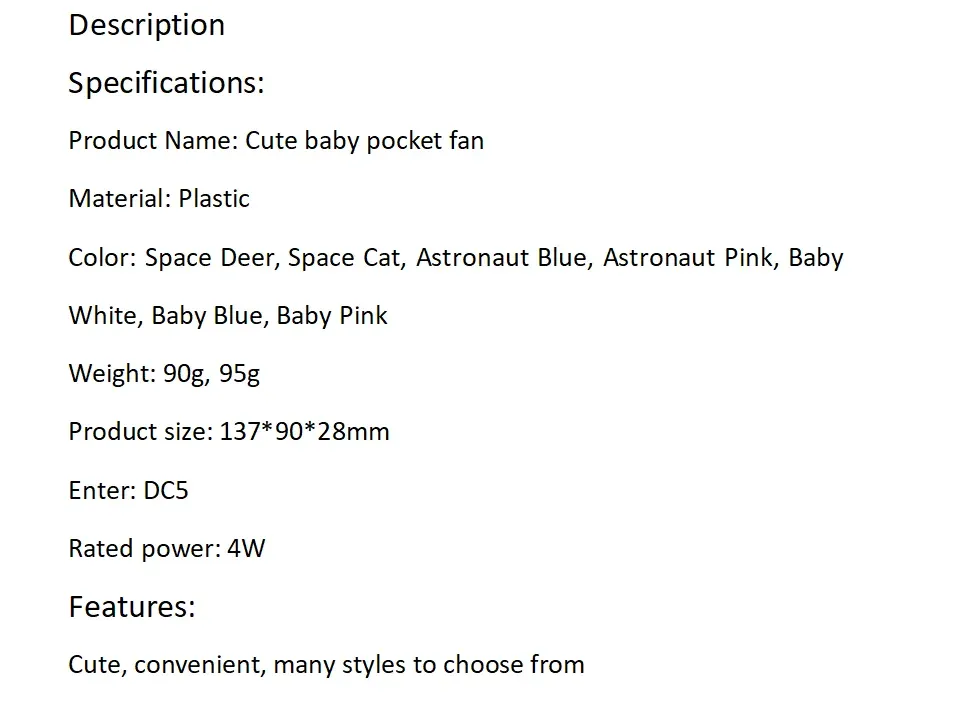Click the Features heading
The image size is (963, 702).
pyautogui.click(x=132, y=607)
